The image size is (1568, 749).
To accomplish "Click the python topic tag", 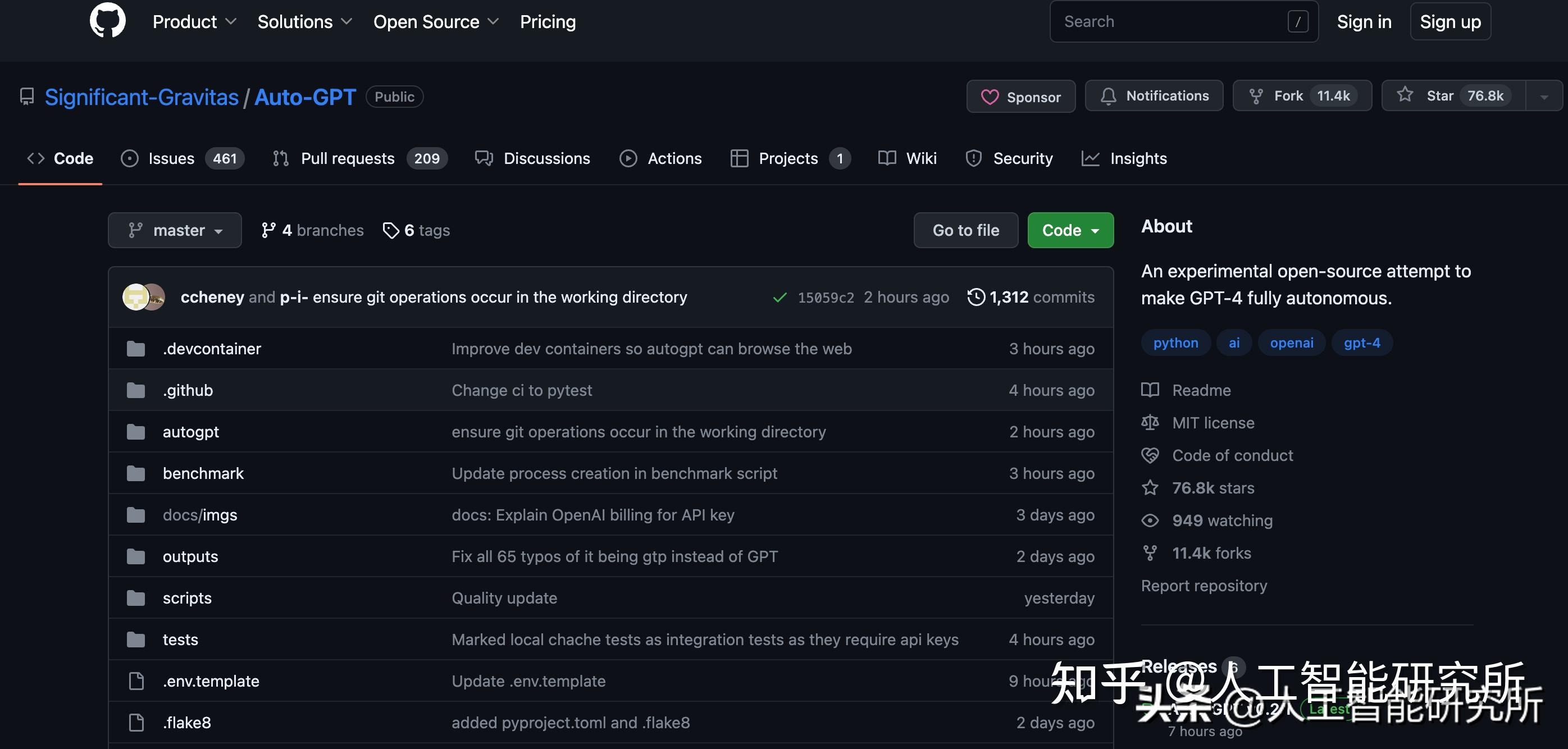I will 1175,342.
